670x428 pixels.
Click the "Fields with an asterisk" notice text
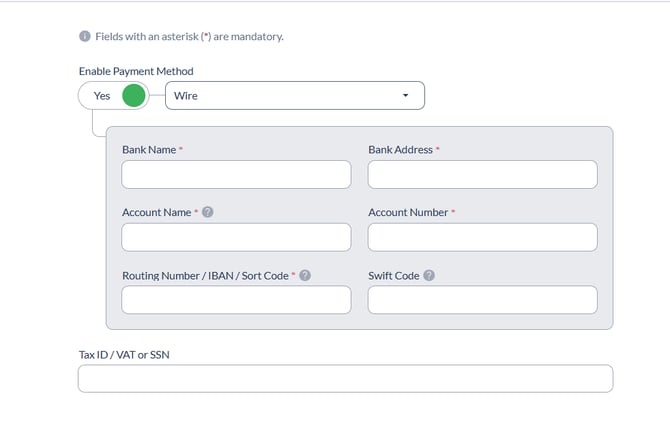coord(189,37)
